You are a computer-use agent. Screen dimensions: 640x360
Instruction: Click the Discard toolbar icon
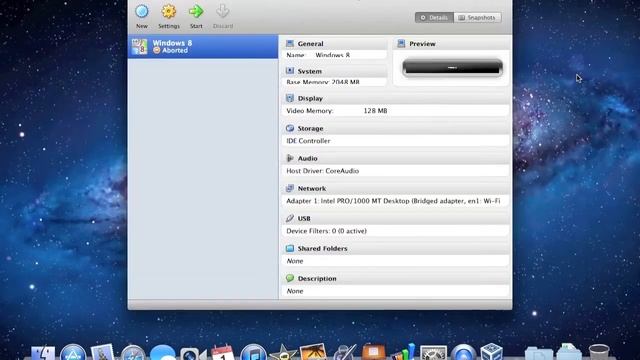[222, 11]
